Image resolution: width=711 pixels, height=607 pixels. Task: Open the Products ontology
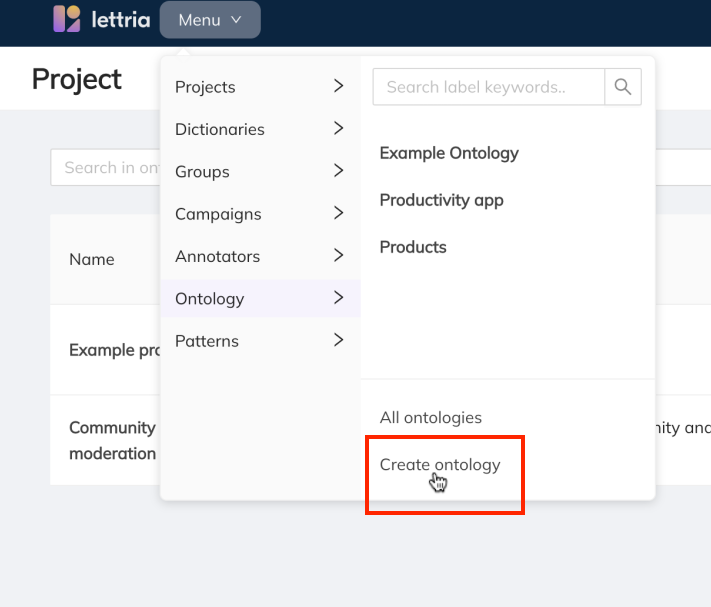(x=413, y=247)
